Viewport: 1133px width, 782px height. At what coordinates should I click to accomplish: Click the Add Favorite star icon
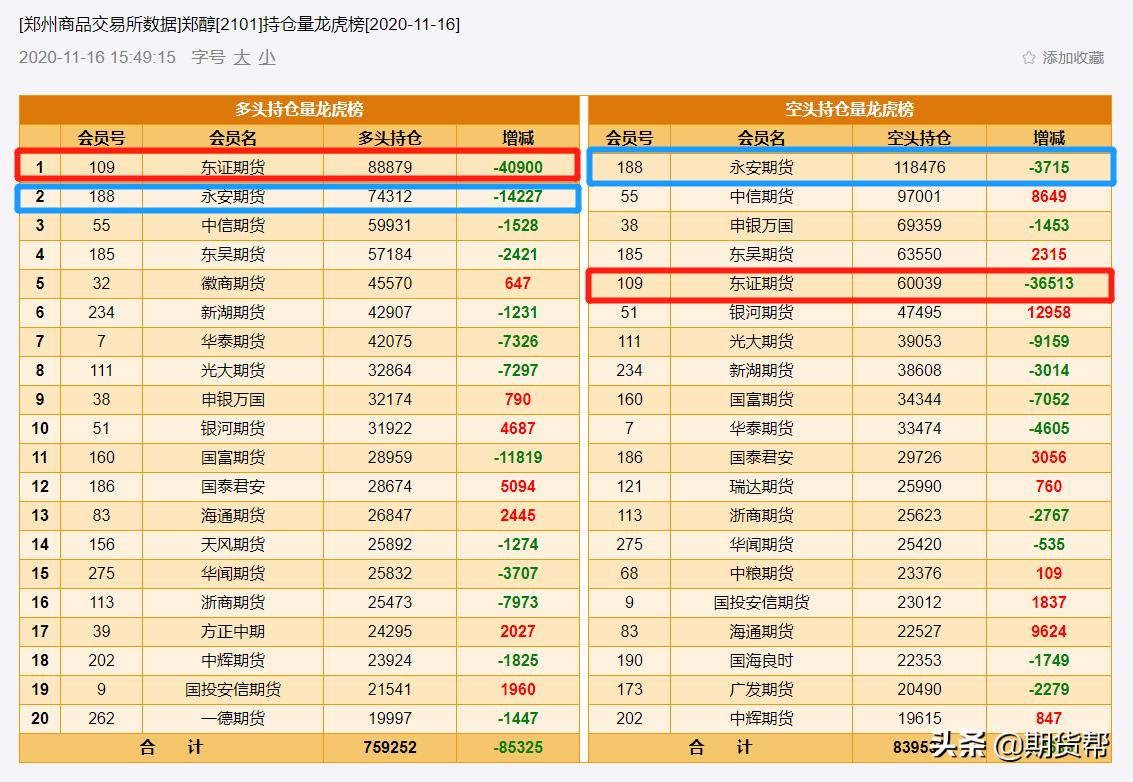[x=1027, y=58]
